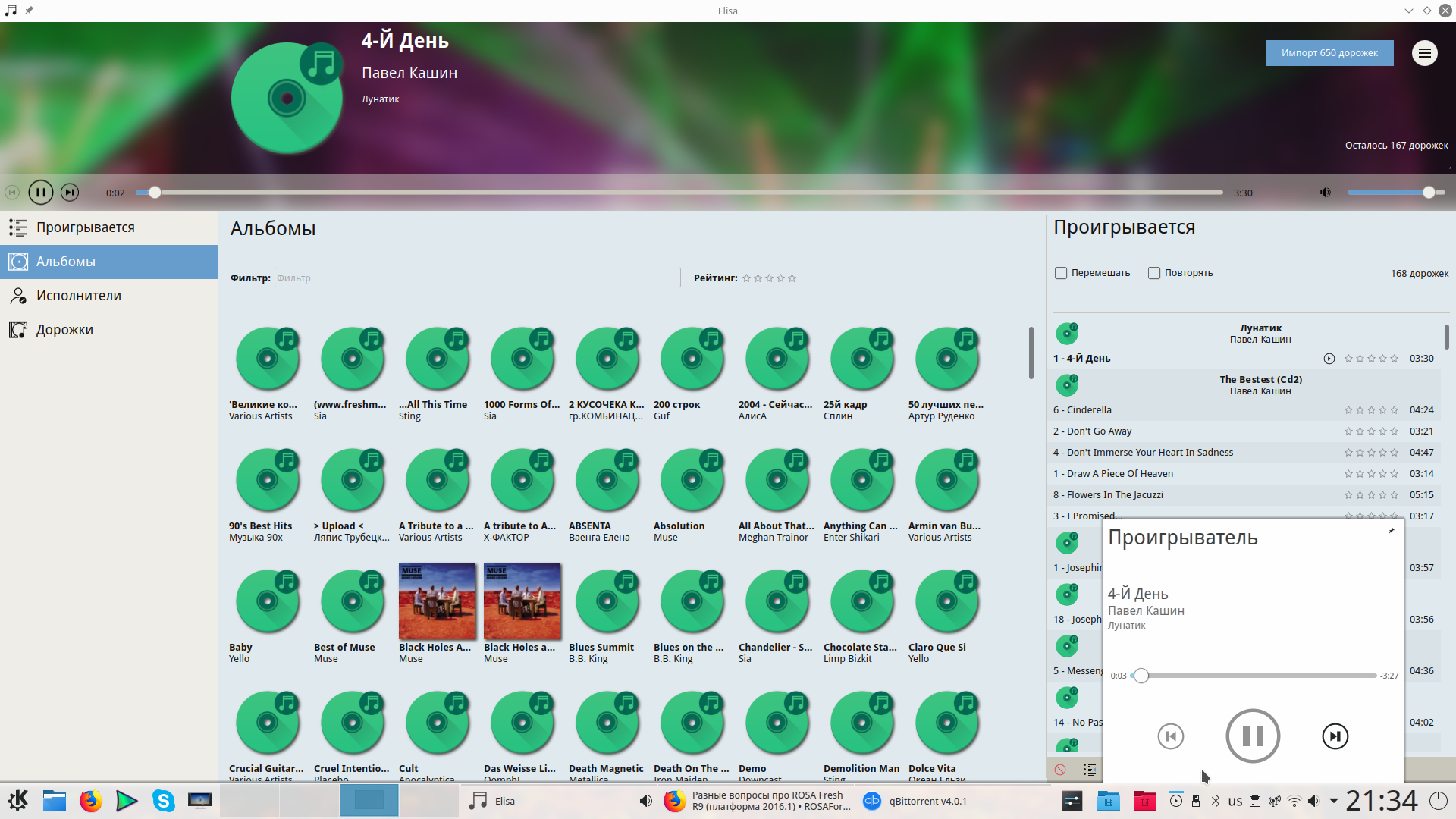Clear the playlist using red forbidden icon
This screenshot has height=819, width=1456.
(x=1060, y=770)
